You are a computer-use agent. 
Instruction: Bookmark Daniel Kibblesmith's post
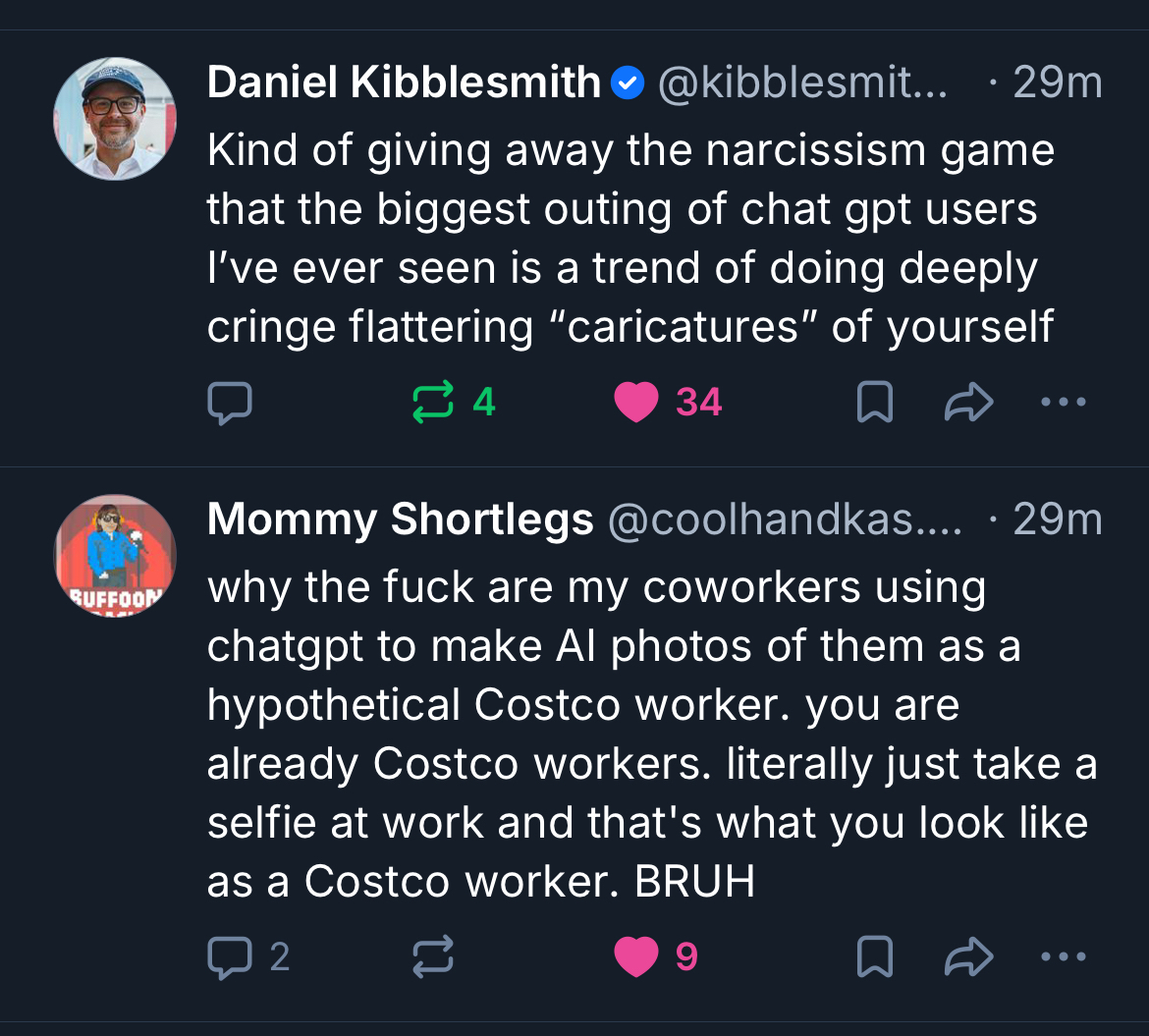pos(874,403)
